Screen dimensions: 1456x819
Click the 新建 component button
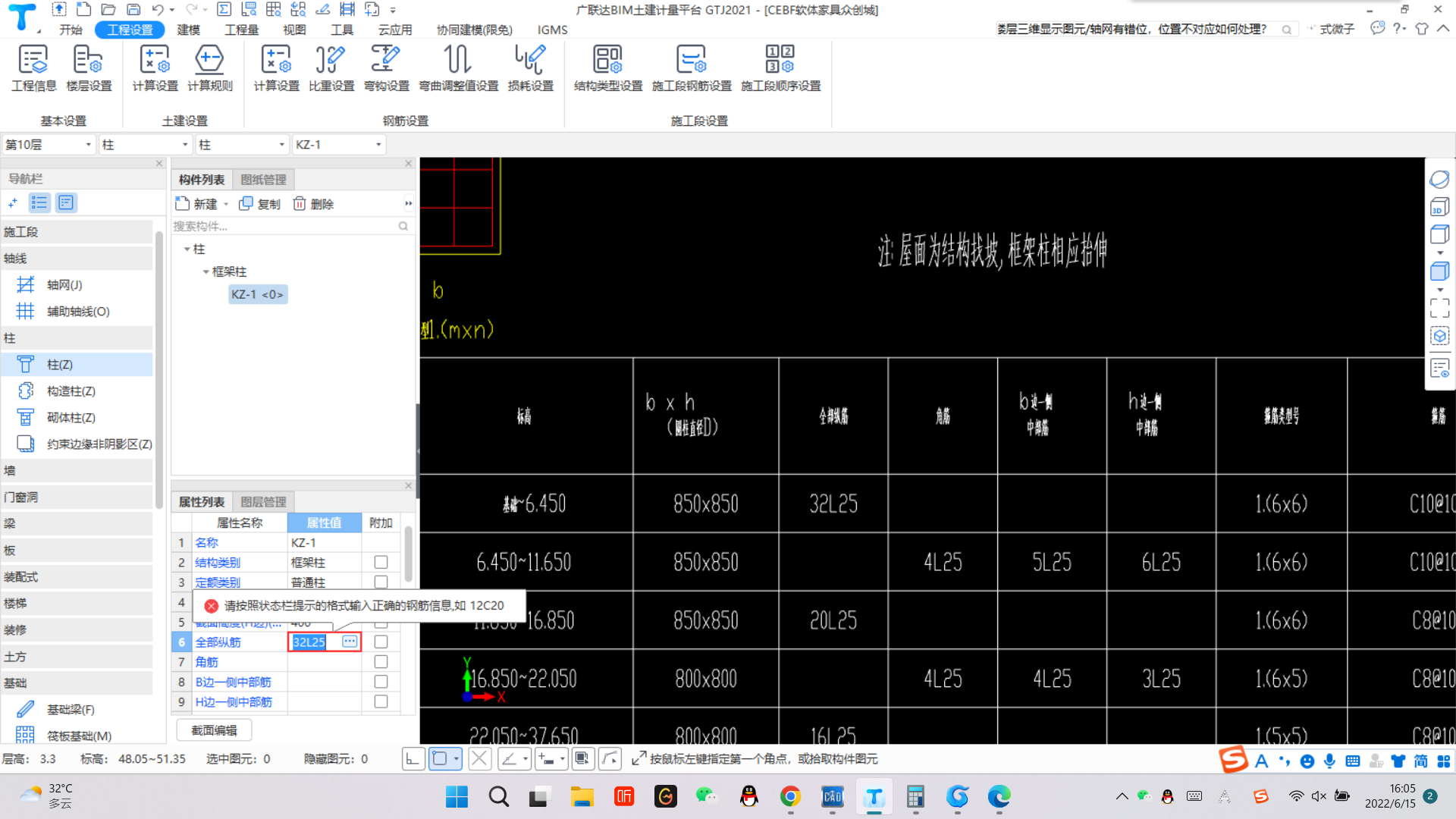pos(197,204)
